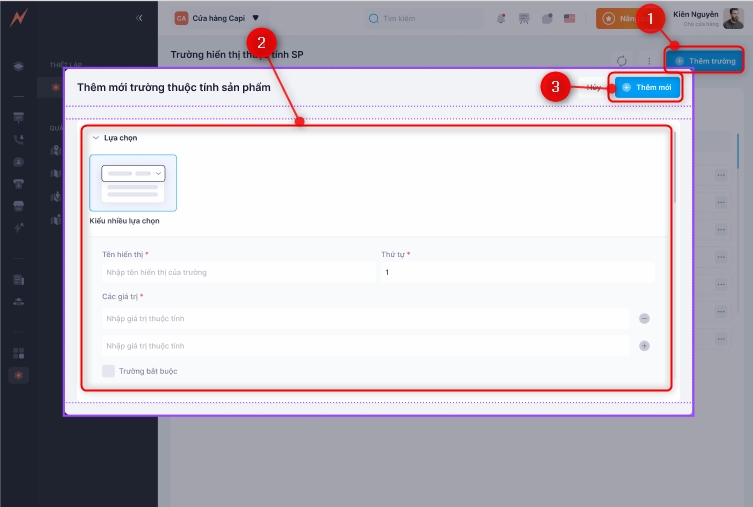This screenshot has width=753, height=507.
Task: Select the Kiểu nhiều lựa chọn thumbnail
Action: click(x=133, y=182)
